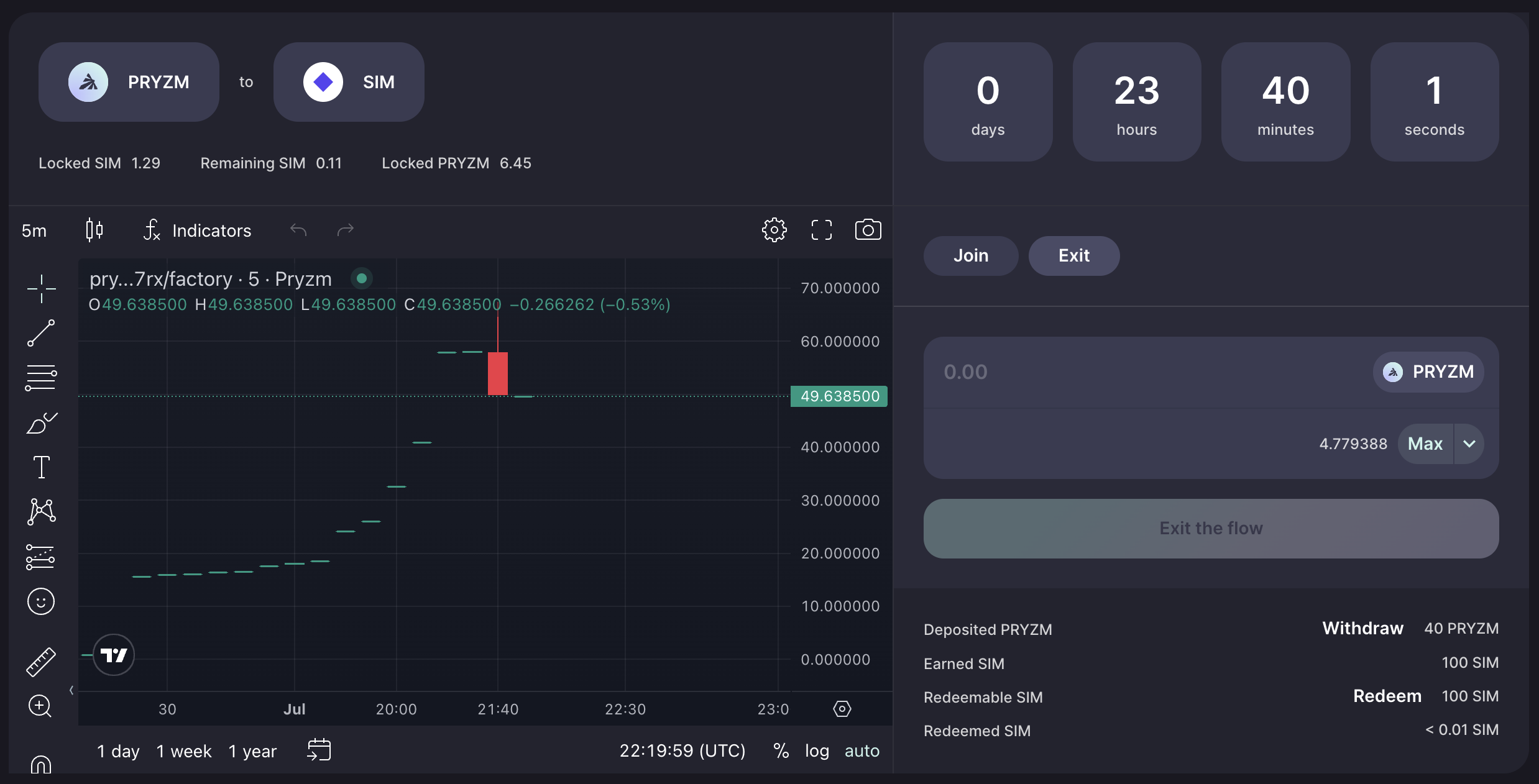The width and height of the screenshot is (1539, 784).
Task: Click the green market status dot
Action: (362, 278)
